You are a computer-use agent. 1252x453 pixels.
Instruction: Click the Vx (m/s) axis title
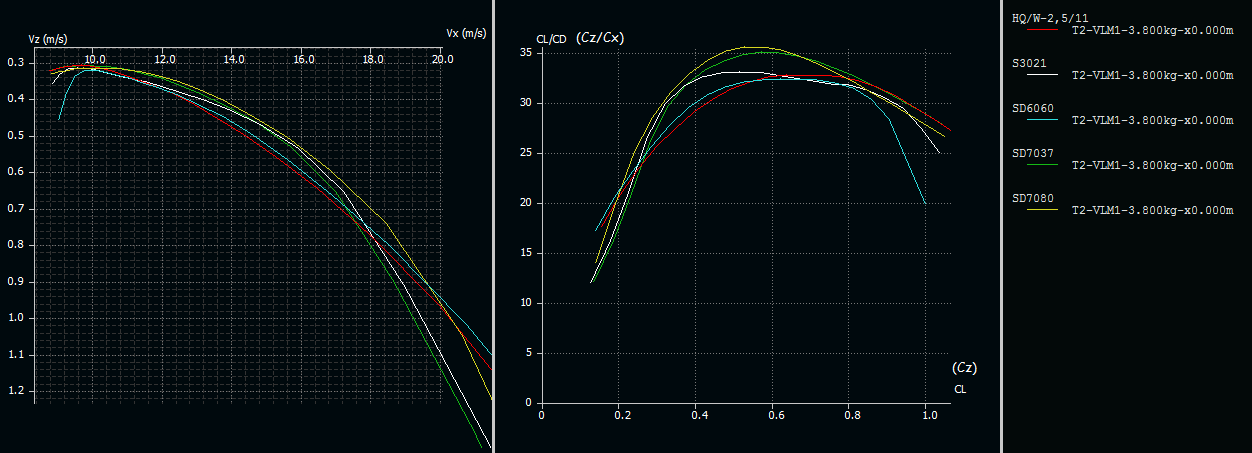[466, 33]
